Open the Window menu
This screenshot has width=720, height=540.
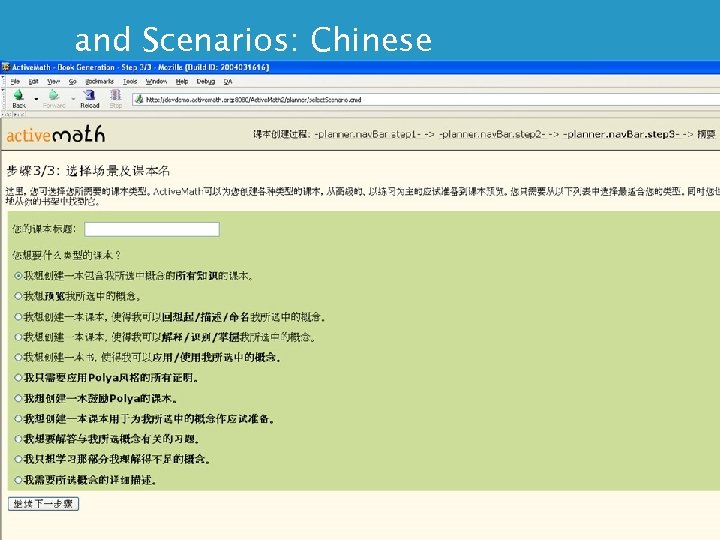pyautogui.click(x=156, y=81)
